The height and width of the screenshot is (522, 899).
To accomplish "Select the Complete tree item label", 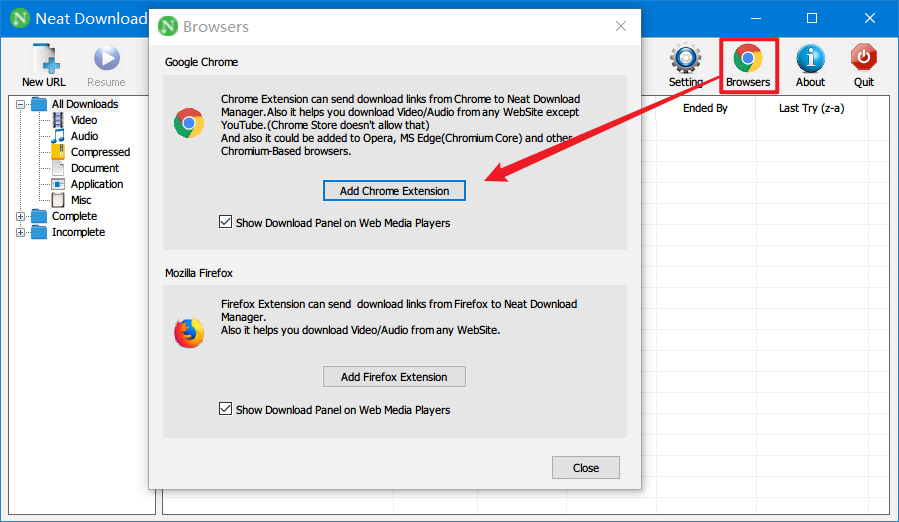I will [75, 216].
